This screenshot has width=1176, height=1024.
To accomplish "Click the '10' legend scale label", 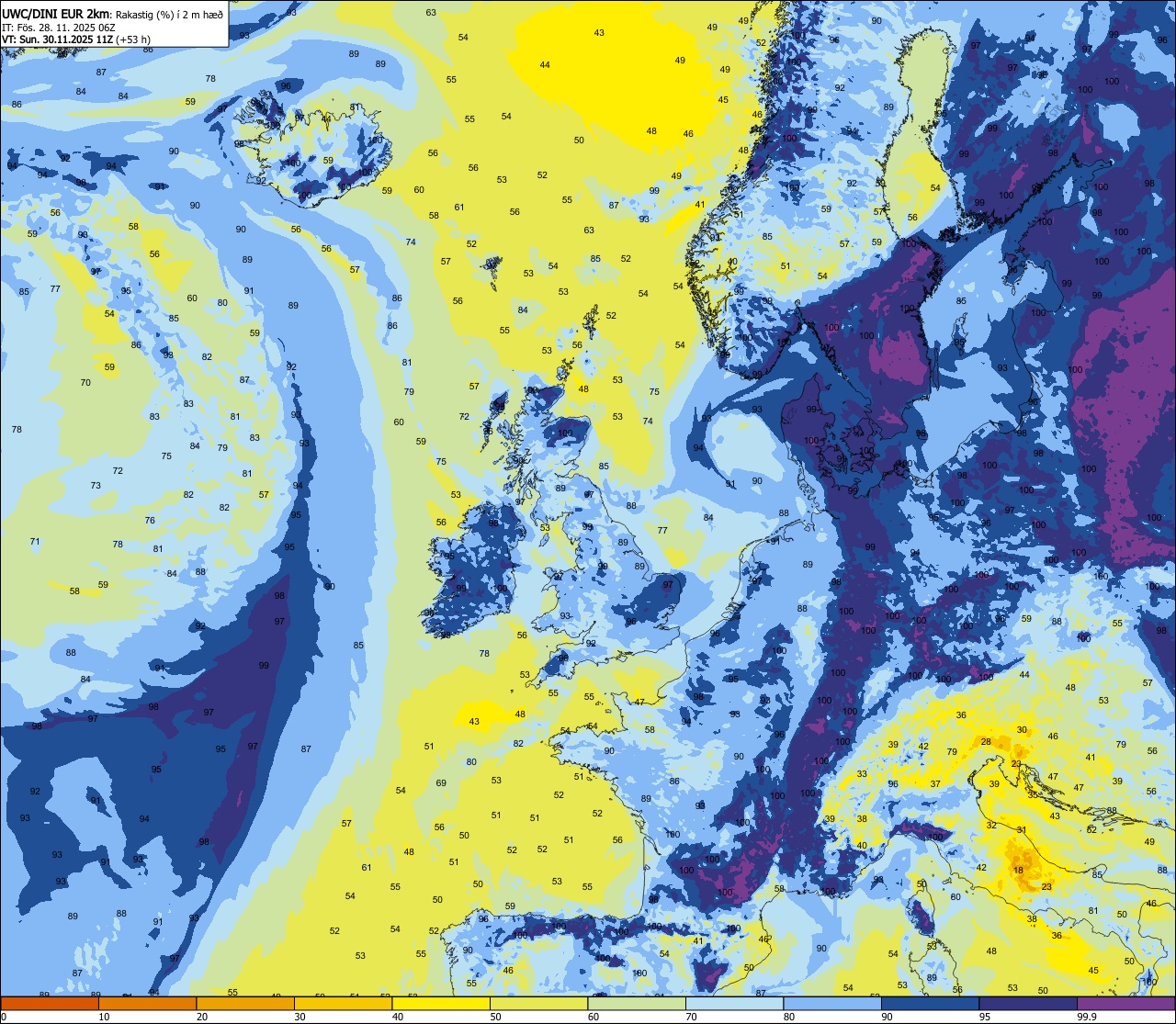I will pos(104,1017).
